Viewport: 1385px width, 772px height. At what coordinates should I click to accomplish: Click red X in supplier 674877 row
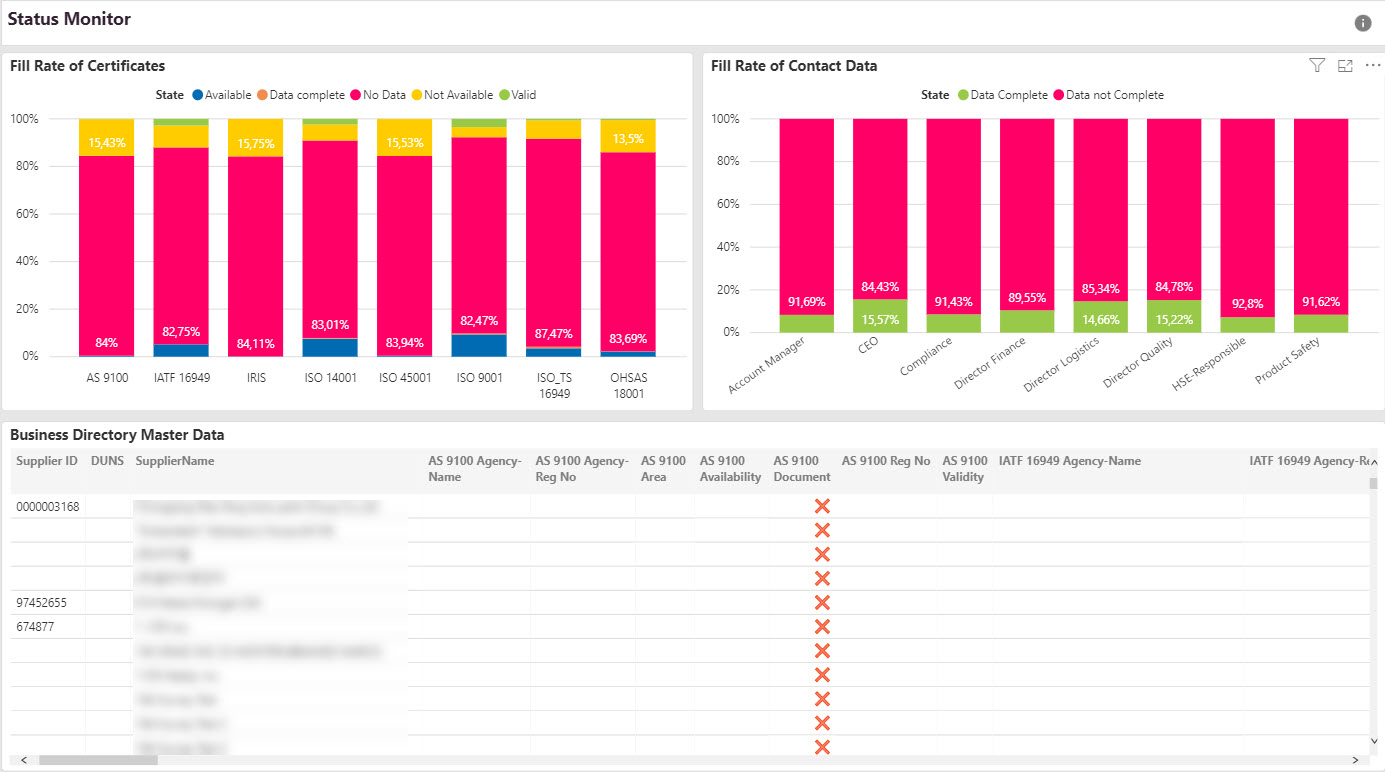click(822, 626)
